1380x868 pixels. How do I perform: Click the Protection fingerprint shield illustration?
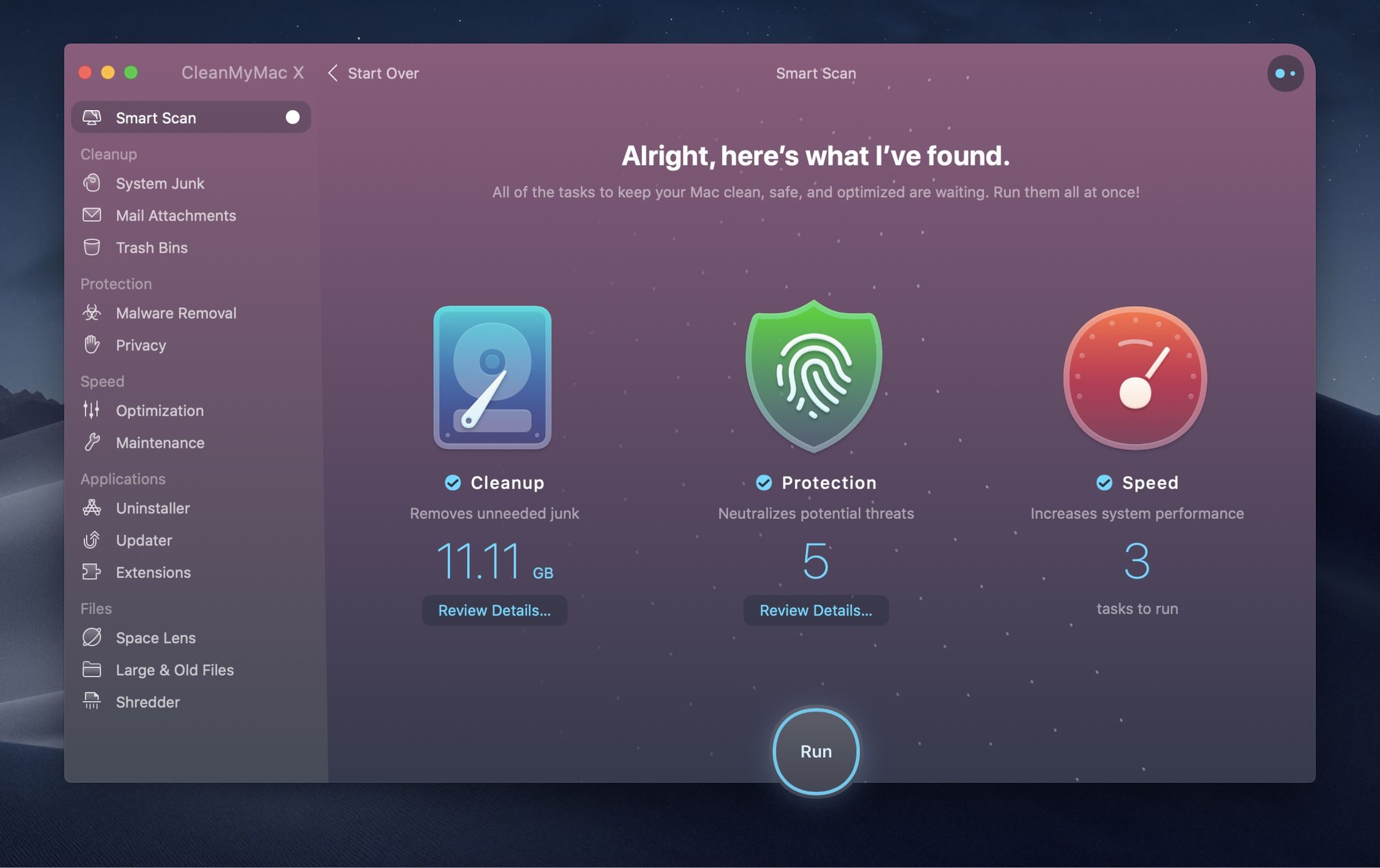click(814, 376)
